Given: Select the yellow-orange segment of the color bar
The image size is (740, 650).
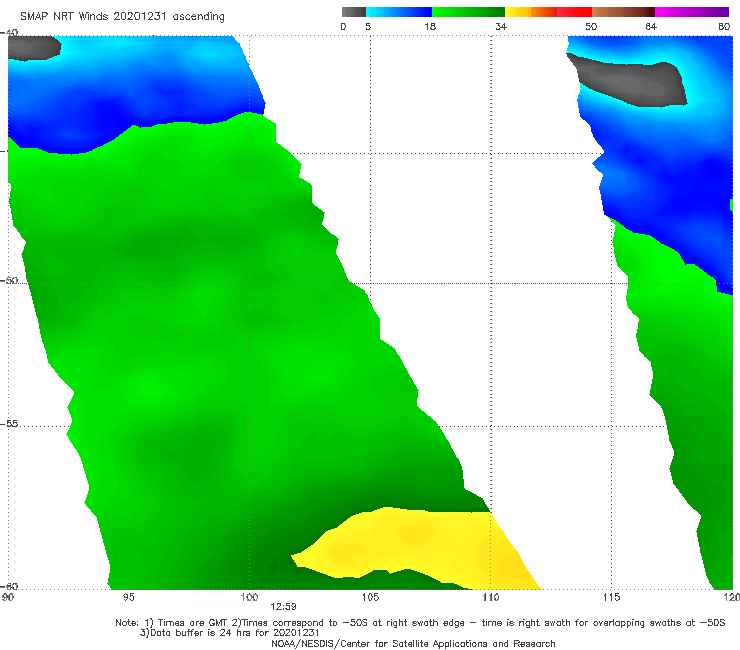Looking at the screenshot, I should (531, 12).
